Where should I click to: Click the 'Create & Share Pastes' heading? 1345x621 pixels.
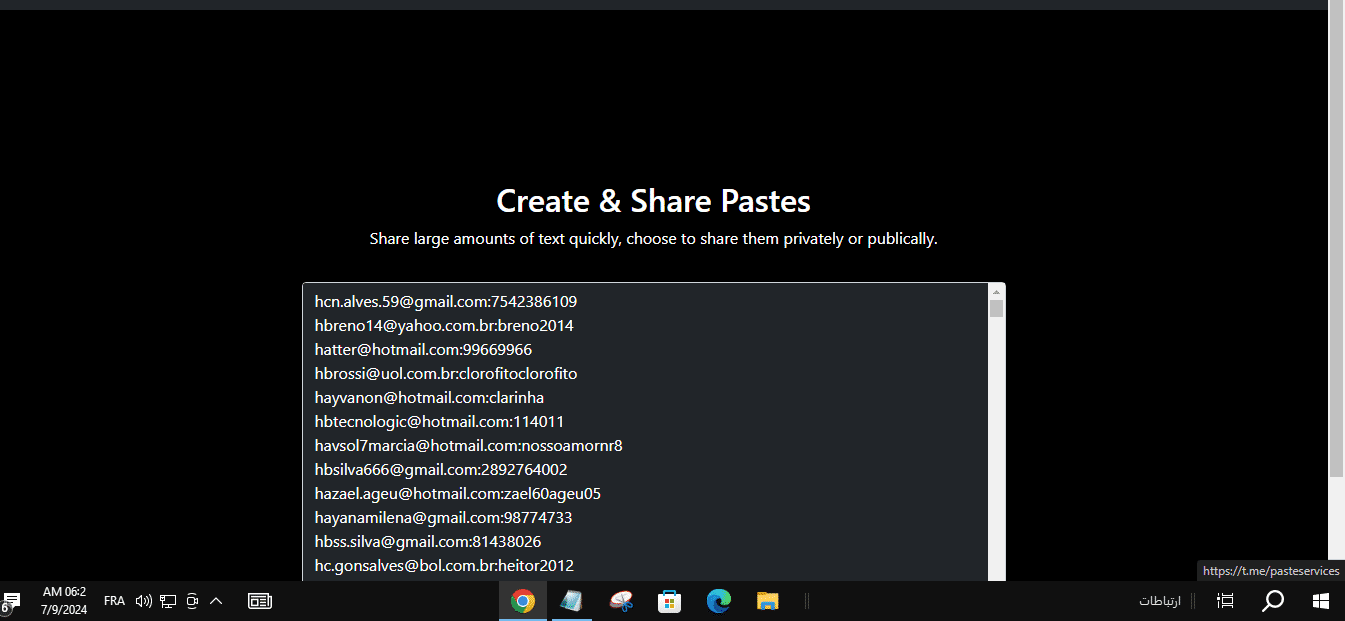click(x=653, y=201)
